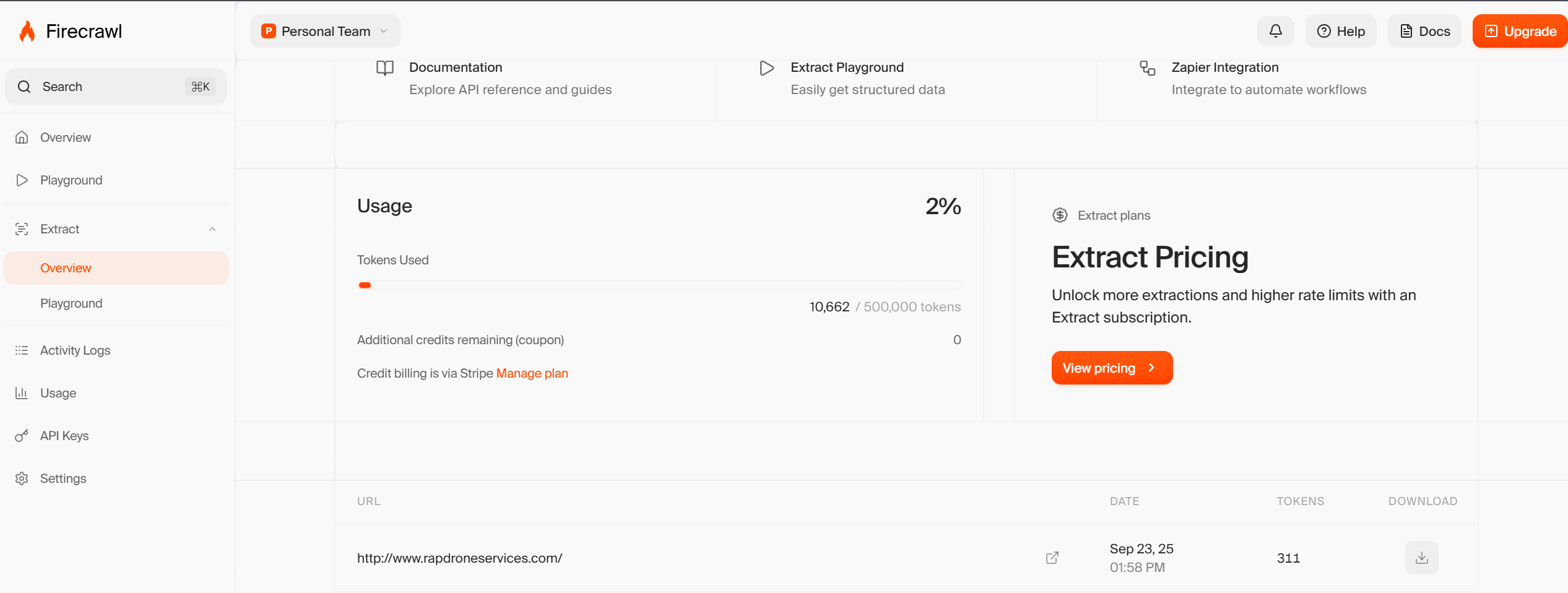
Task: Download the rapdroneservices.com extraction result
Action: coord(1421,558)
